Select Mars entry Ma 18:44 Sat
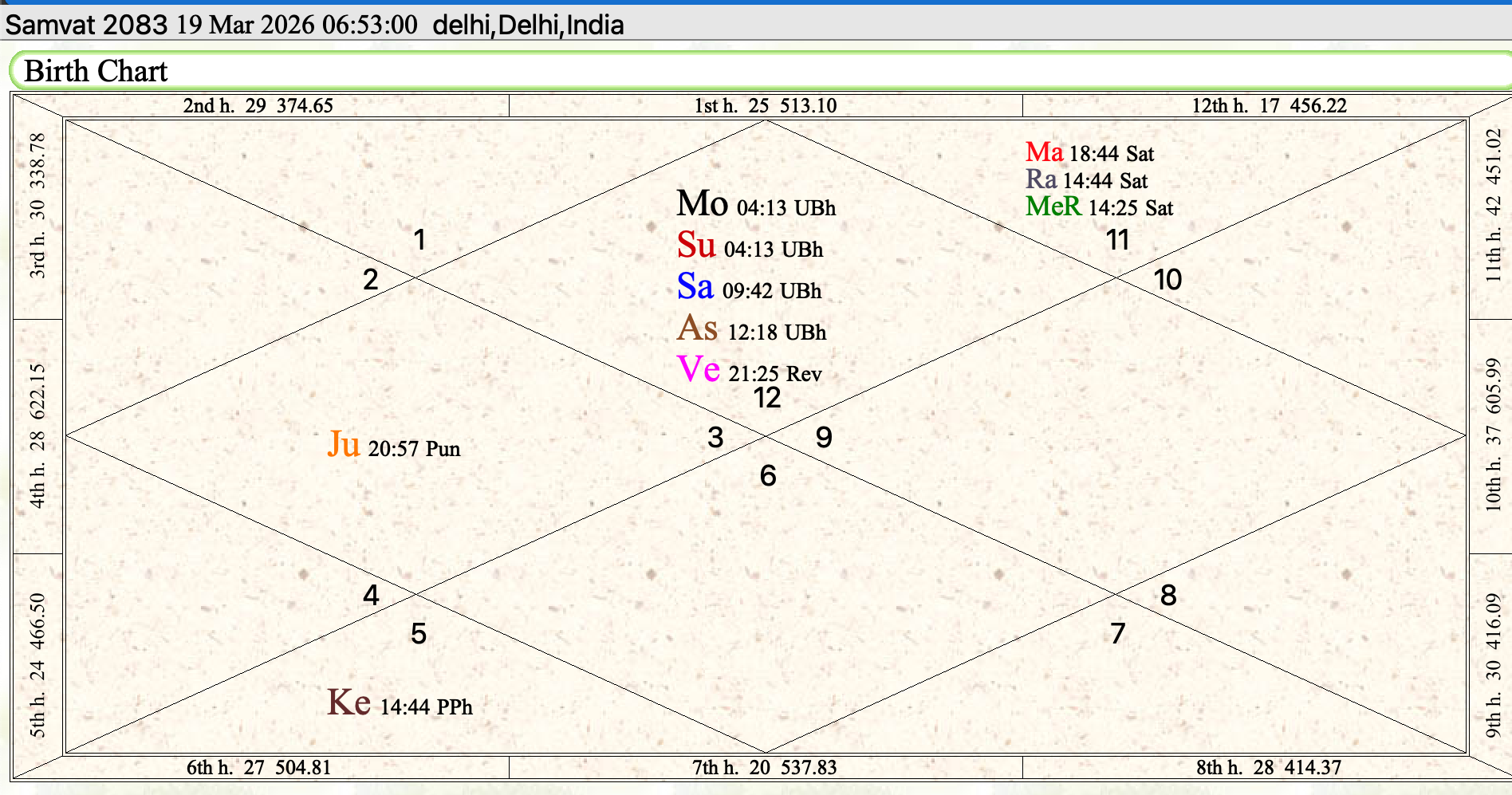The image size is (1512, 795). 1089,152
